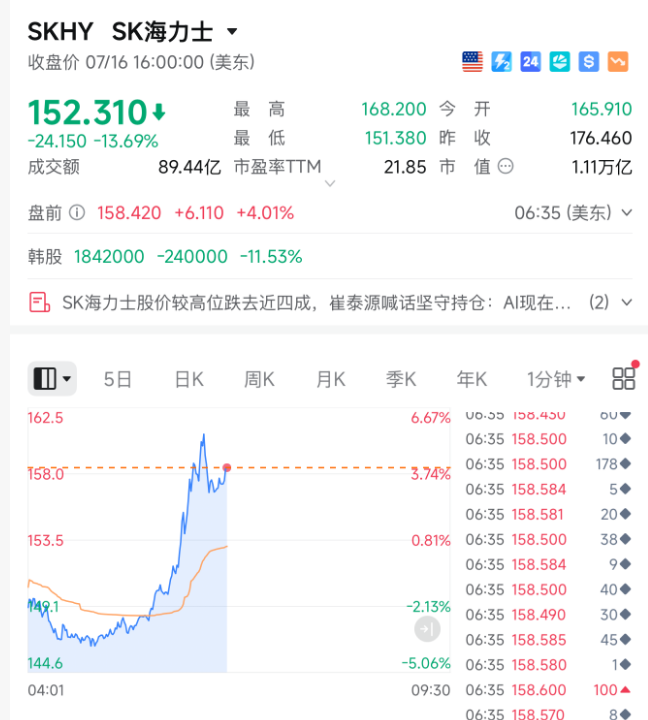Tap the 市盈率TTM label

(x=277, y=167)
